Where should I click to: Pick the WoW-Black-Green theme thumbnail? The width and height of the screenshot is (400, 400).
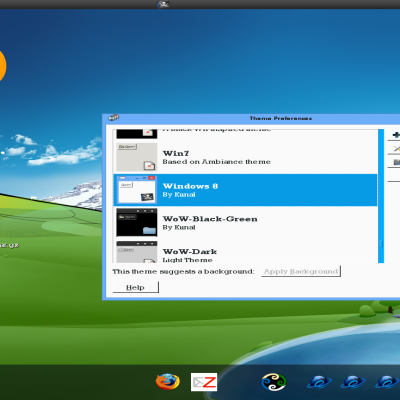[x=137, y=223]
